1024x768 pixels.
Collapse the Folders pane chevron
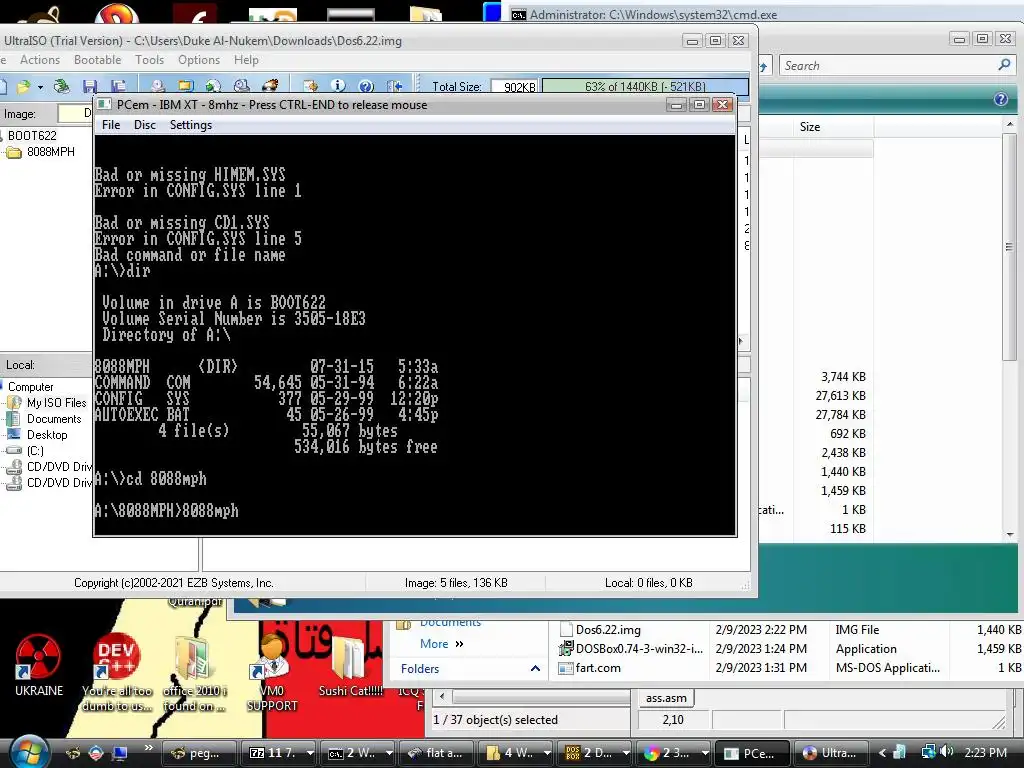(x=535, y=668)
